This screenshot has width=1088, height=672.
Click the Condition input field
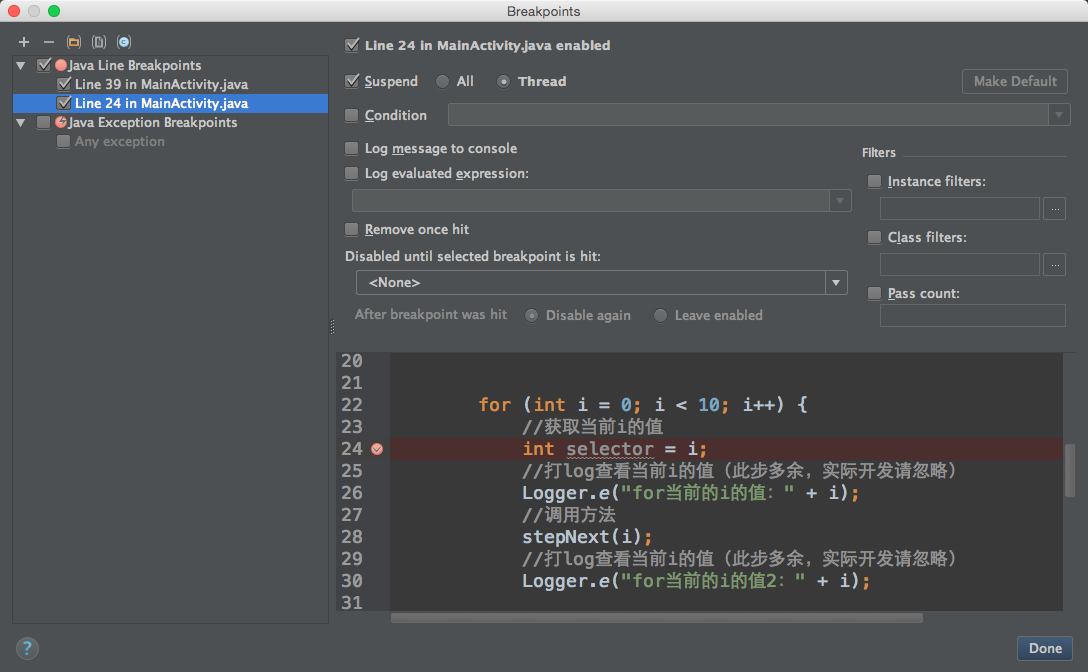(x=748, y=115)
